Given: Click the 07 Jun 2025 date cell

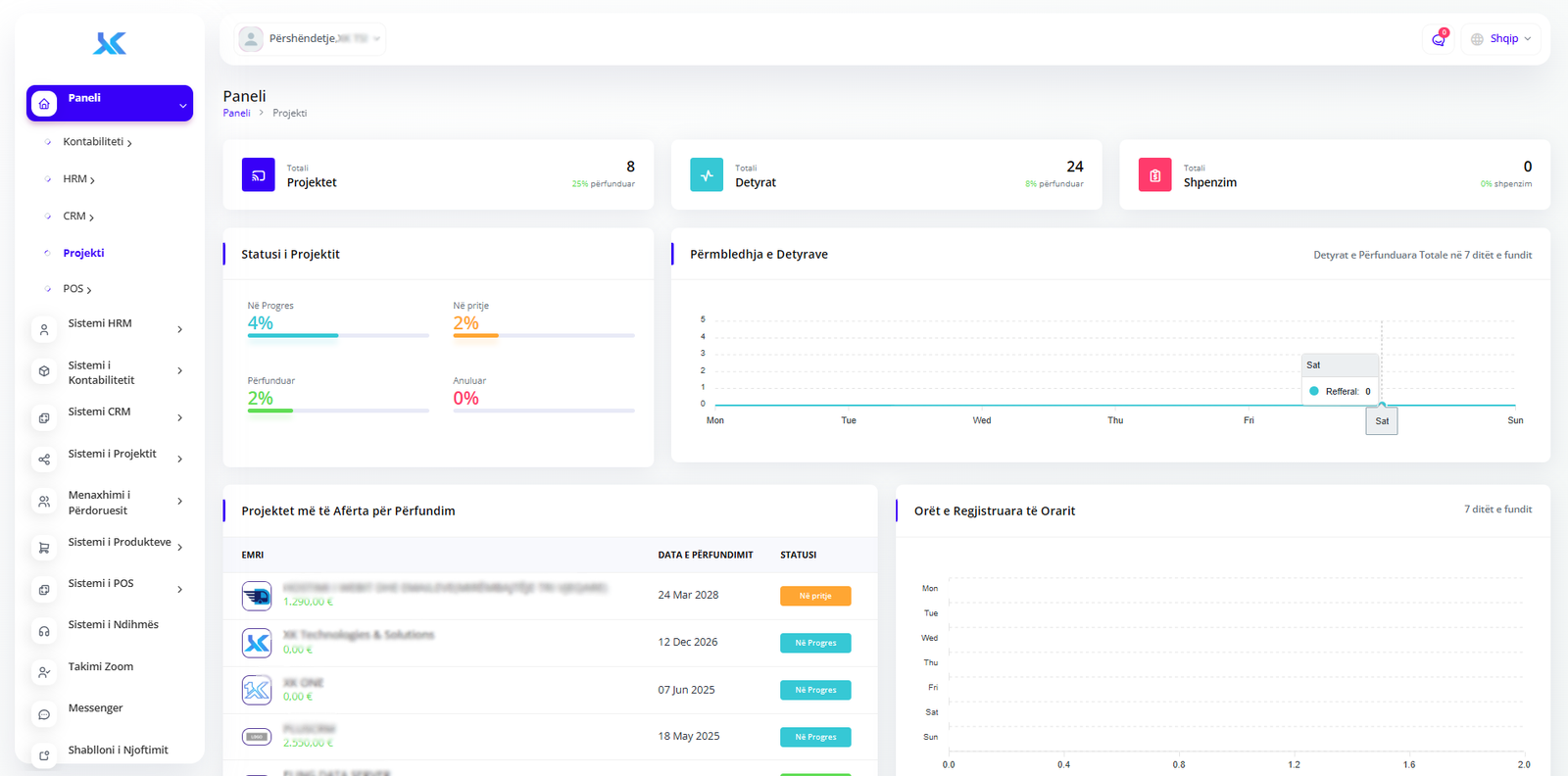Looking at the screenshot, I should click(686, 690).
